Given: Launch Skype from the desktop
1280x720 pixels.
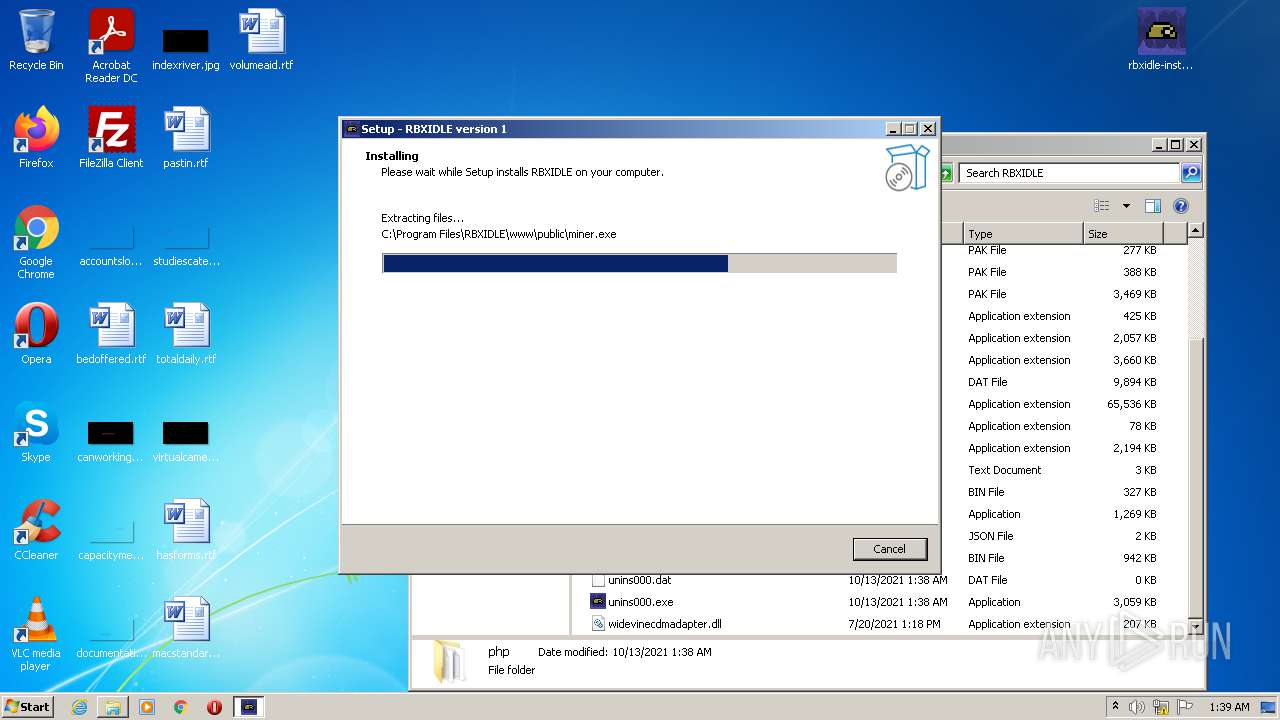Looking at the screenshot, I should 36,432.
